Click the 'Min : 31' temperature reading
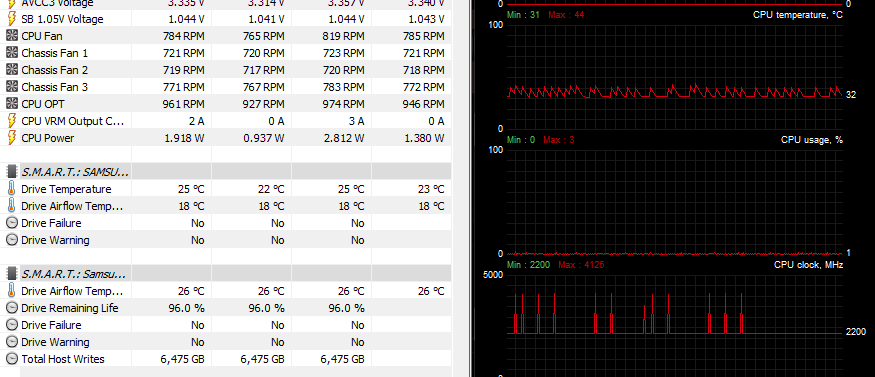 (x=523, y=14)
